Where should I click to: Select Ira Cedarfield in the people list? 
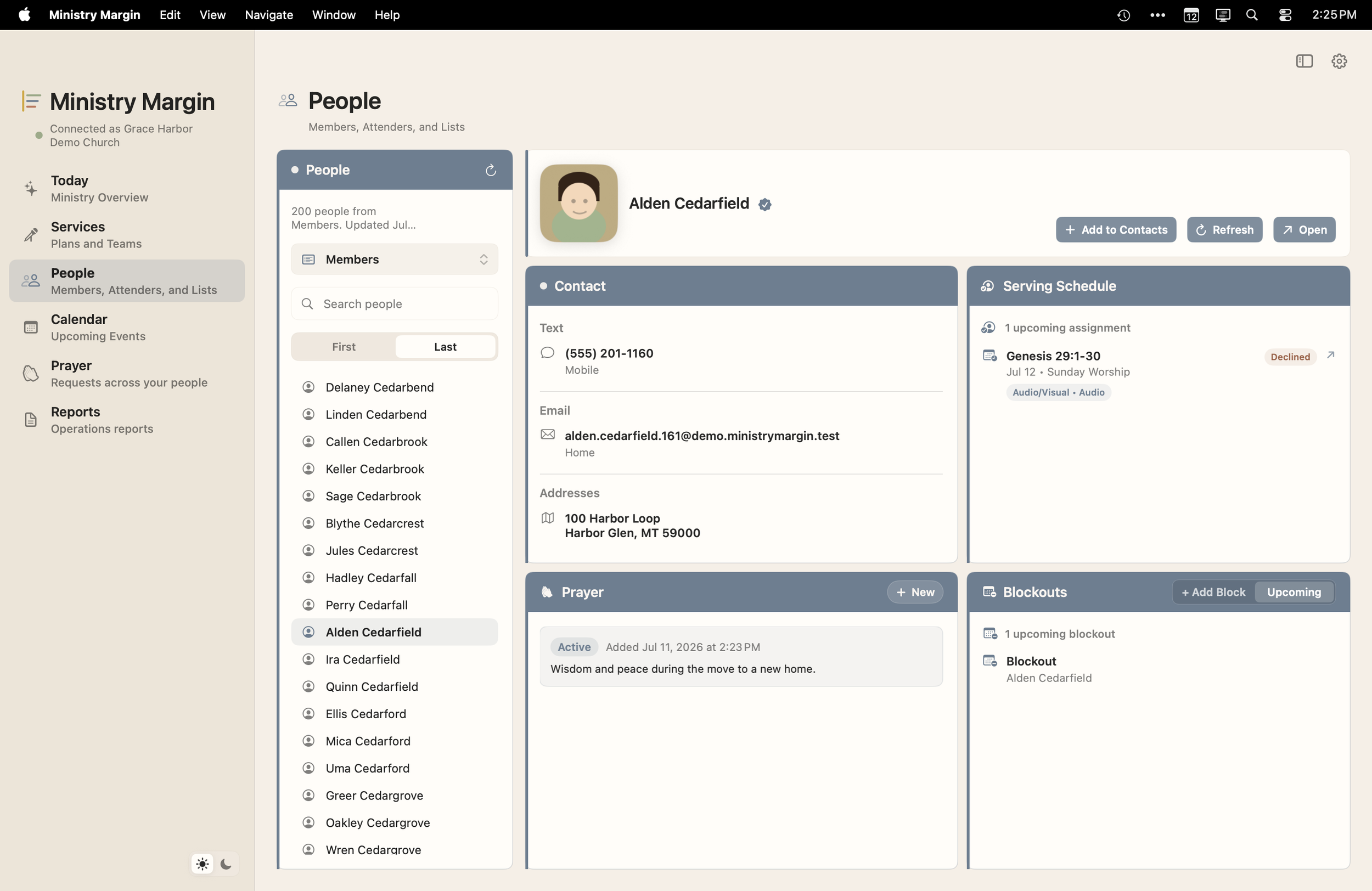click(x=394, y=659)
